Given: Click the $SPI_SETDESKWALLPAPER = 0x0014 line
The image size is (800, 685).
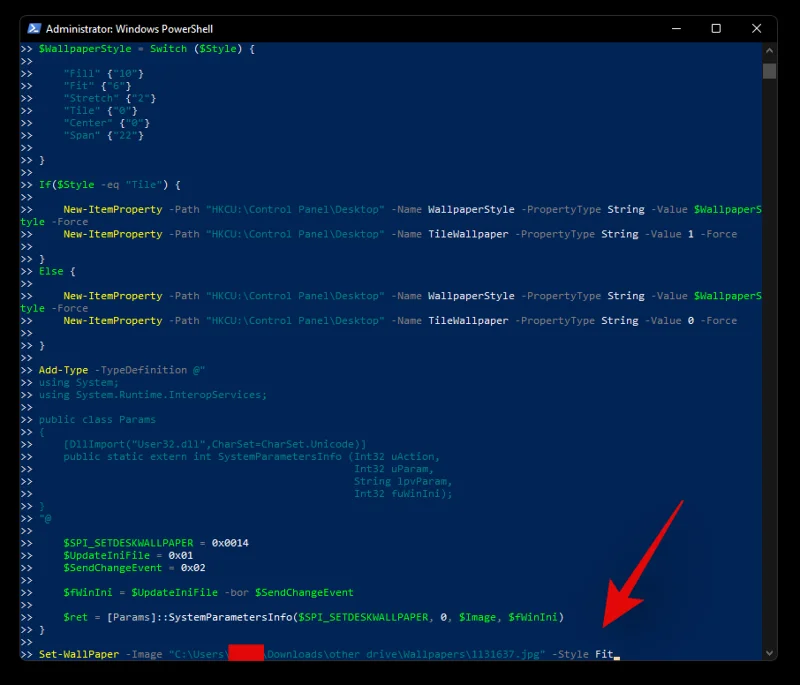Looking at the screenshot, I should pos(155,543).
